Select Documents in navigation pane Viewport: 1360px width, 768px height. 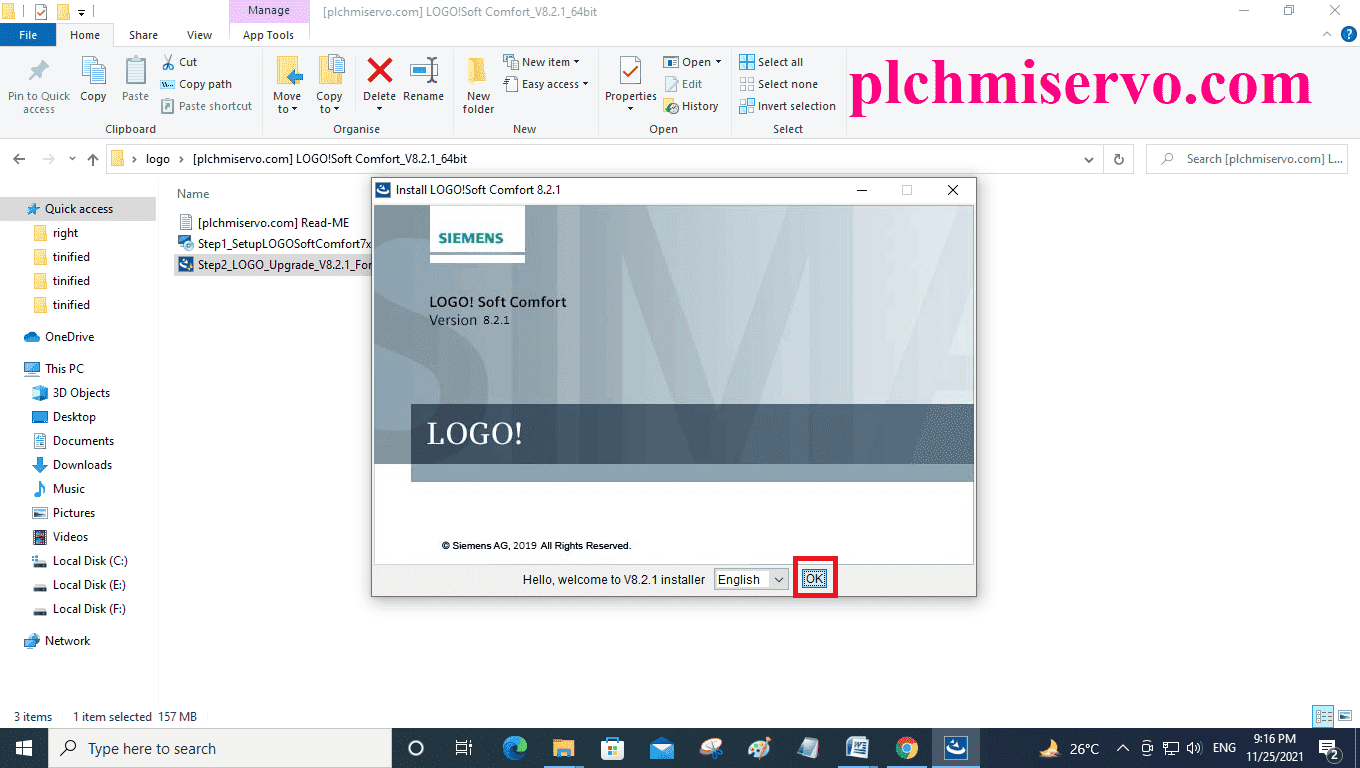[83, 441]
